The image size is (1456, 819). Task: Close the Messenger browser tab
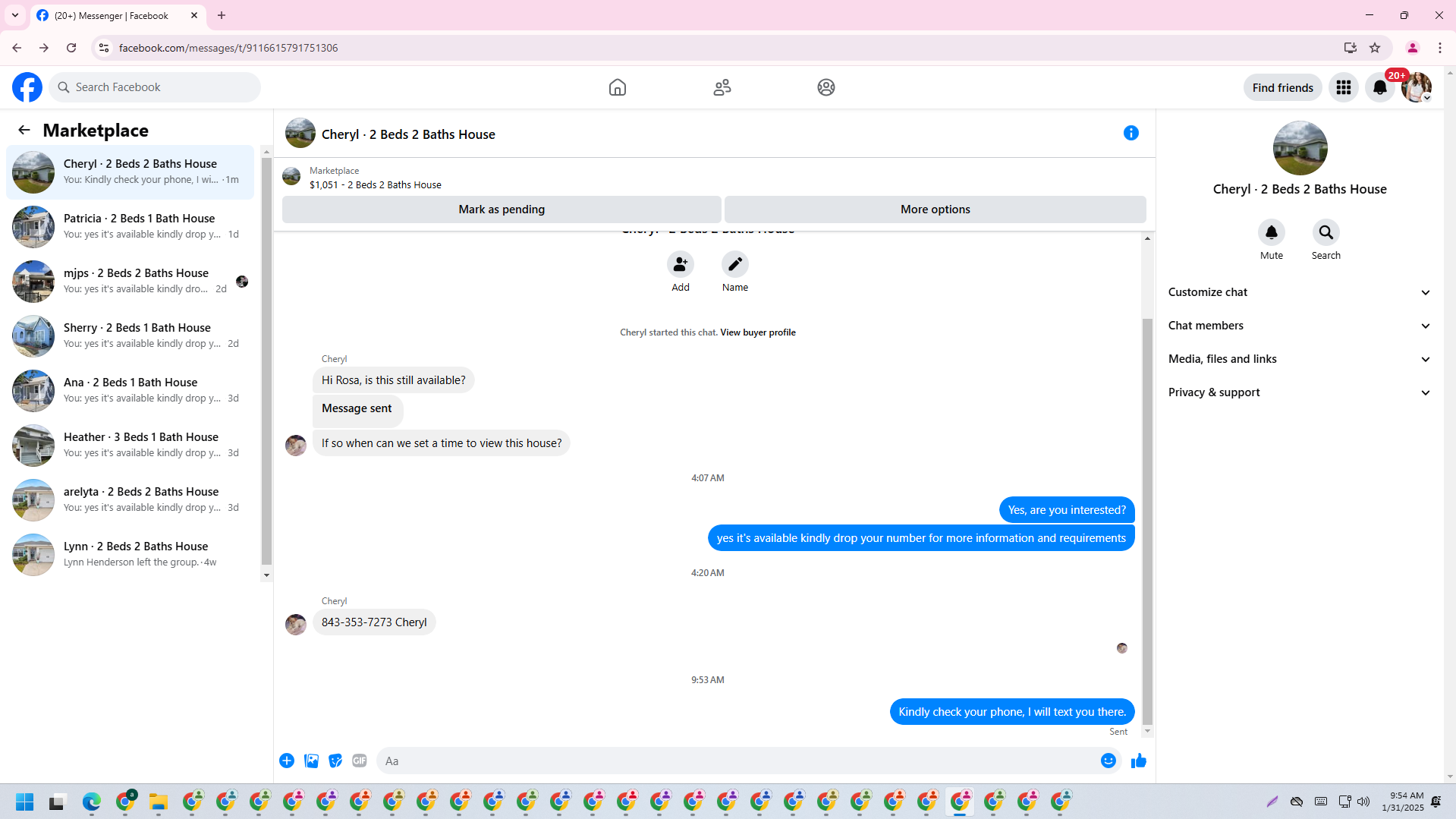194,15
